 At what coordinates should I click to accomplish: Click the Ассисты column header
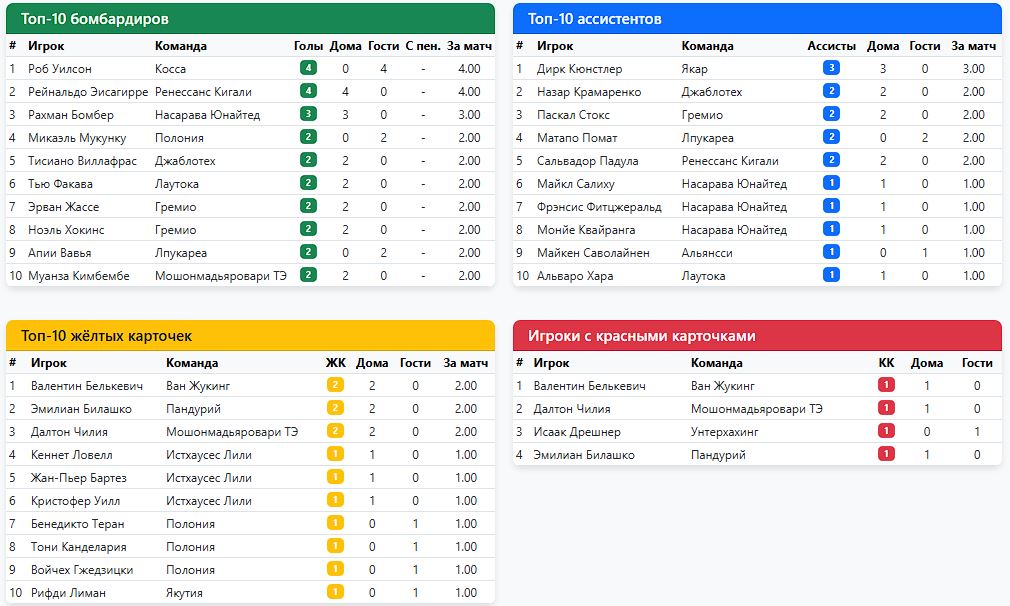pyautogui.click(x=831, y=46)
